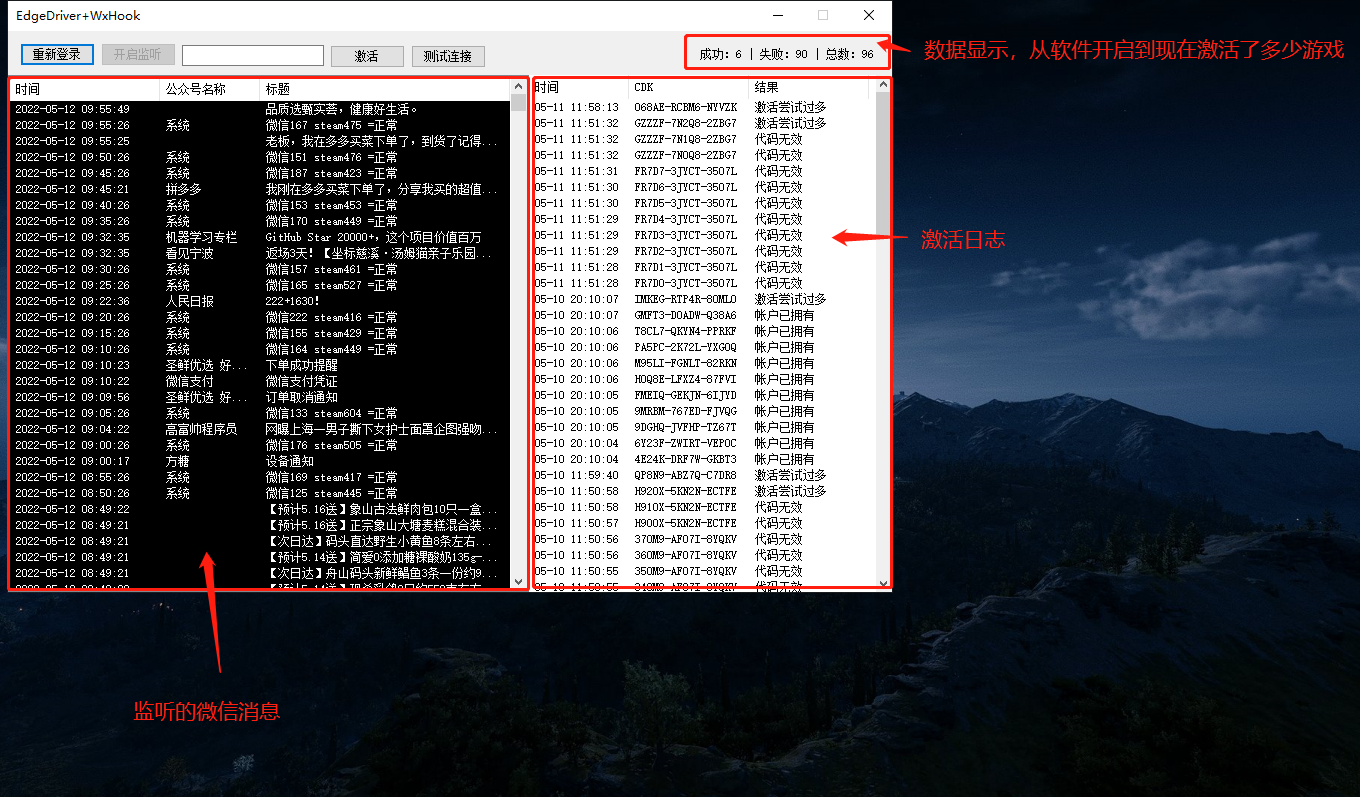Screen dimensions: 1360x797
Task: Select the message titled 微信167 steam475 =正常
Action: pos(260,125)
